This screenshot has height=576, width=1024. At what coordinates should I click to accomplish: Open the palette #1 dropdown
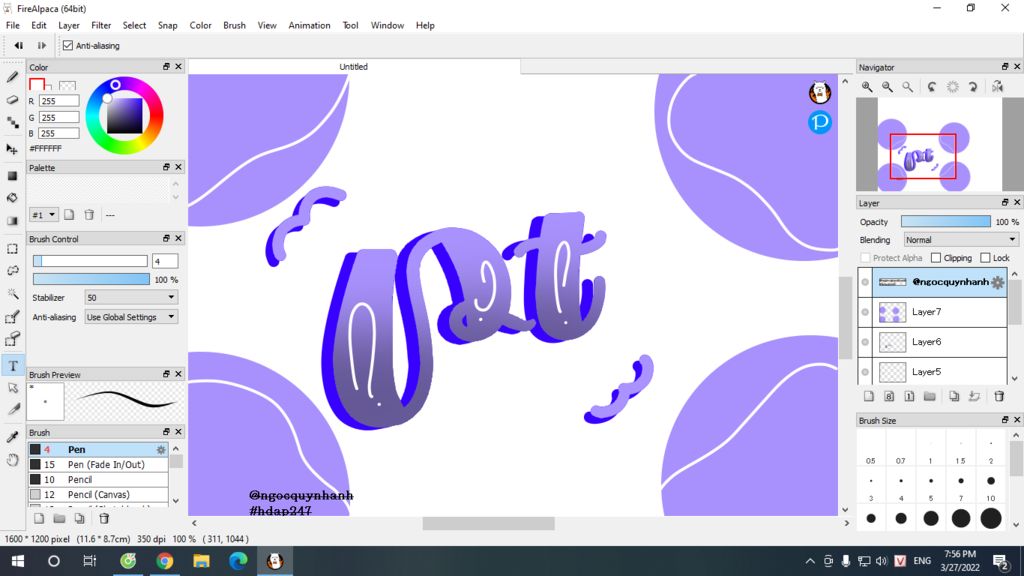(44, 215)
